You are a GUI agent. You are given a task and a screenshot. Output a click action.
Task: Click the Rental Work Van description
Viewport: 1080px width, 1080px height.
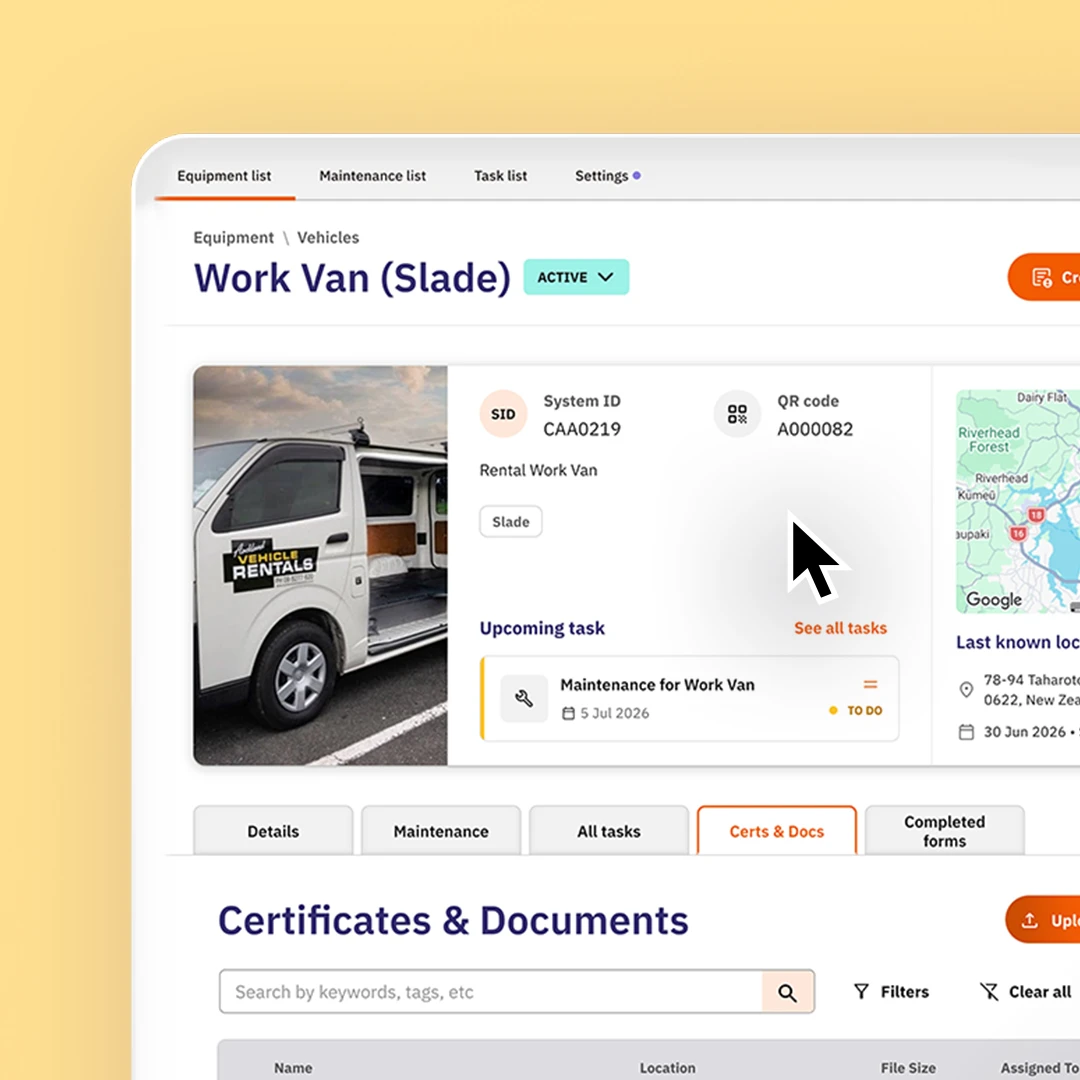(x=538, y=470)
